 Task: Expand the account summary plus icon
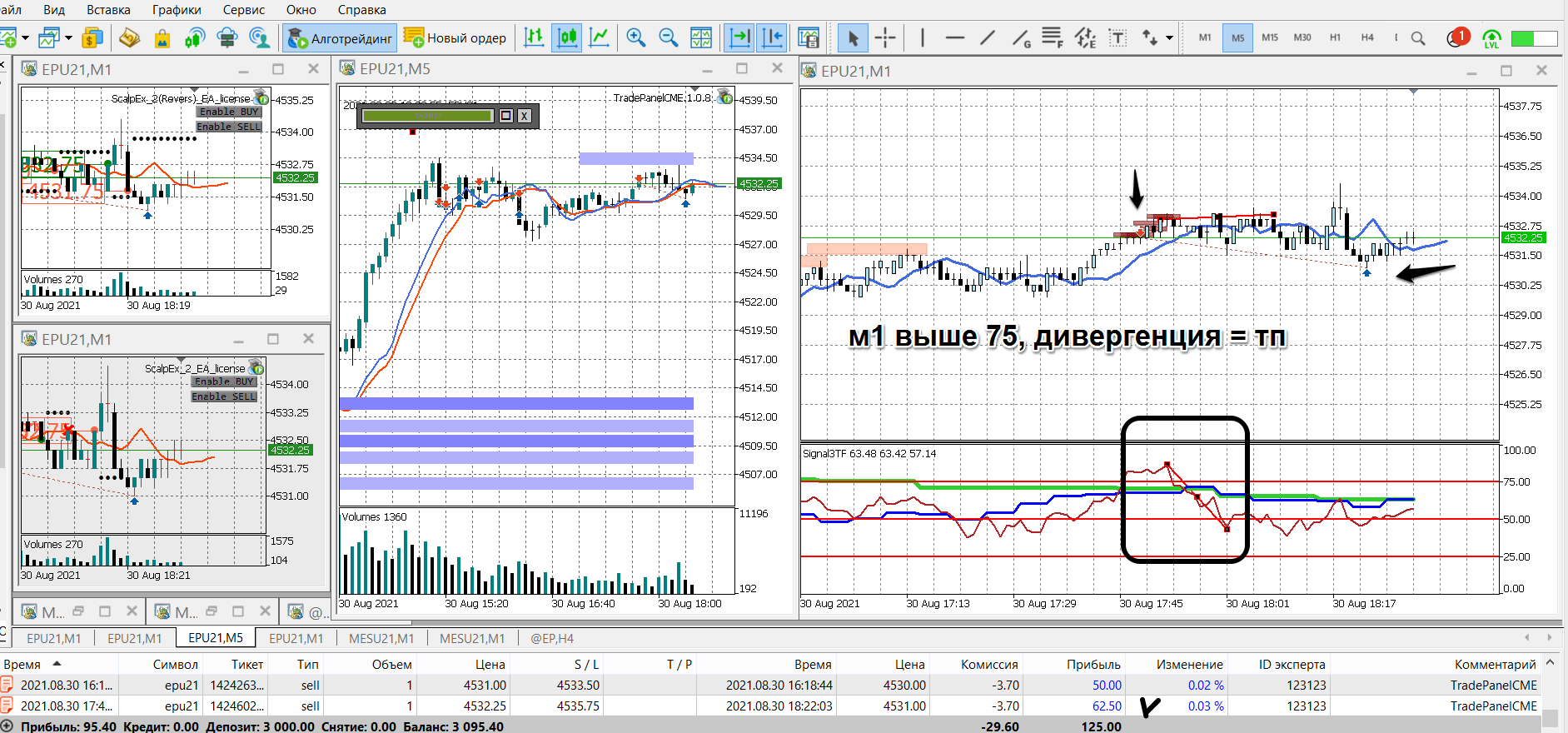pos(7,726)
